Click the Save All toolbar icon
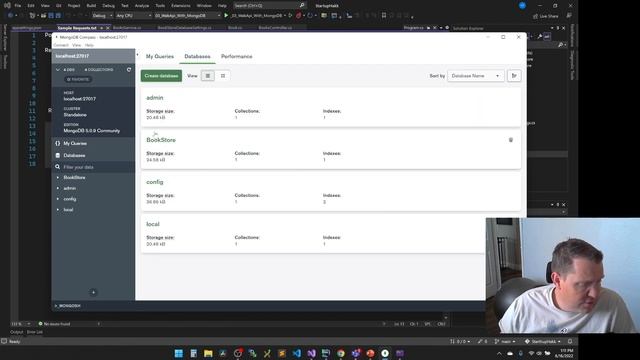 click(x=58, y=16)
